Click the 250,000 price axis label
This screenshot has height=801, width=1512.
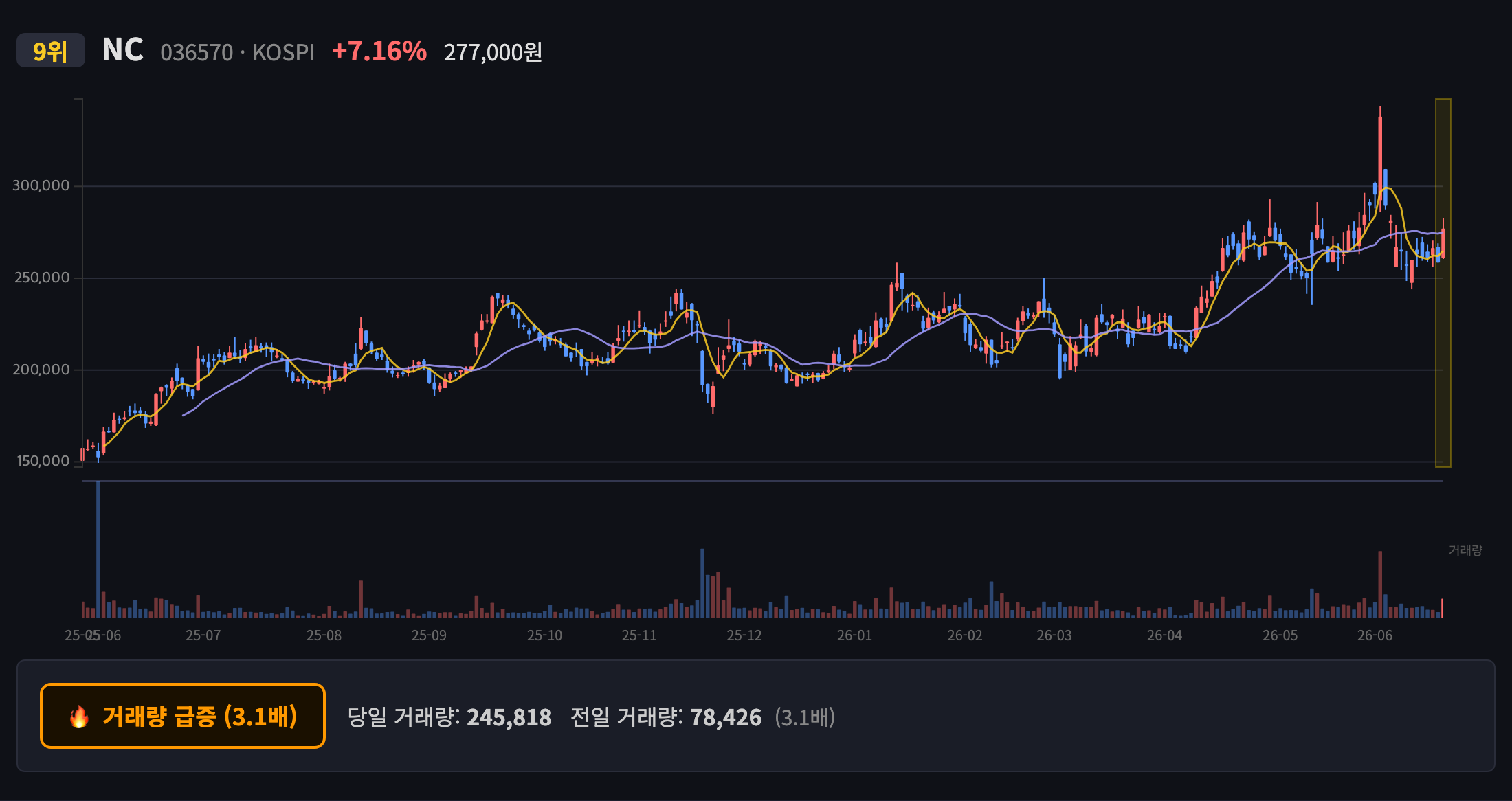point(42,278)
